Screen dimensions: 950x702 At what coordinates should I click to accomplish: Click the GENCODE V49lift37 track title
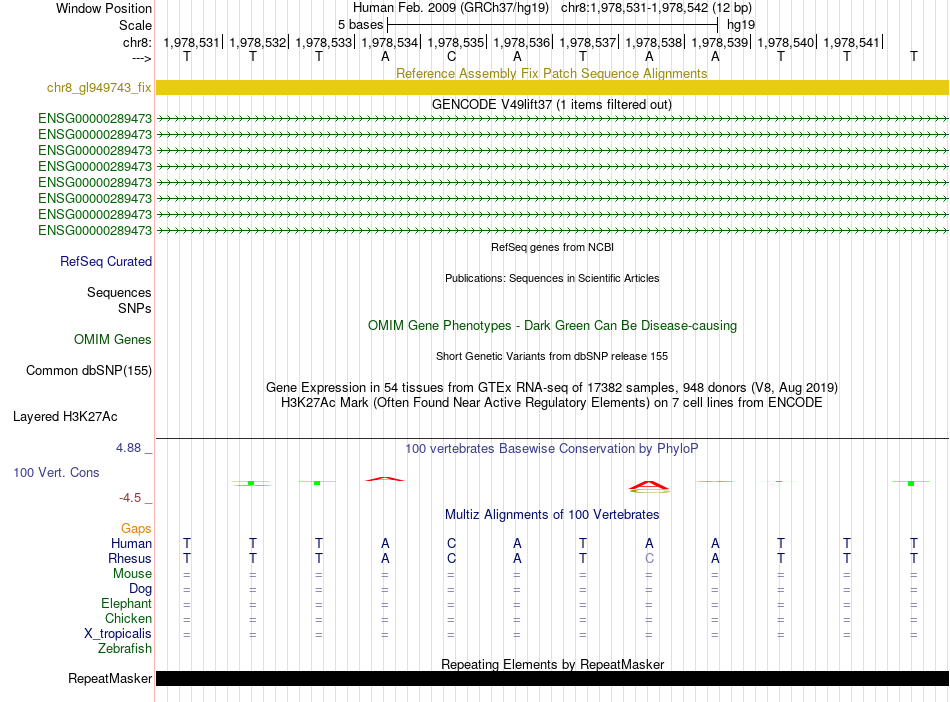click(x=552, y=104)
